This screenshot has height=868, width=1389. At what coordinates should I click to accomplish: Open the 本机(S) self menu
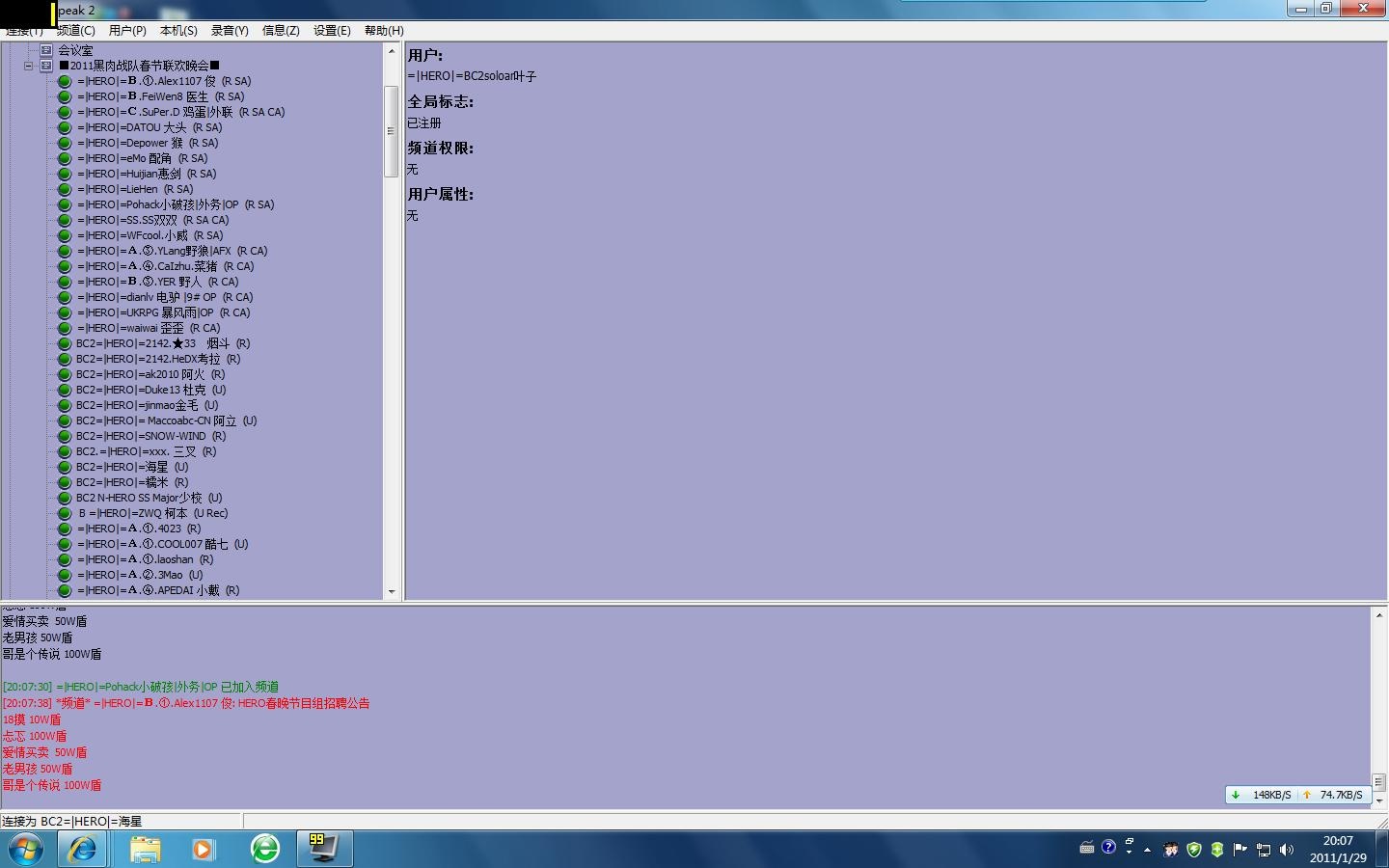[x=178, y=31]
